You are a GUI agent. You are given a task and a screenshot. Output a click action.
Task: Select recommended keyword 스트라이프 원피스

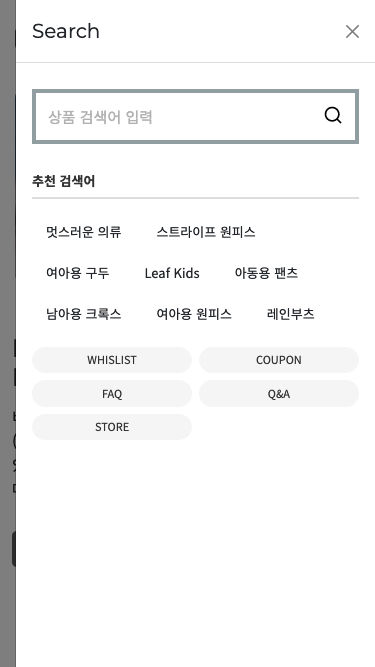point(206,232)
